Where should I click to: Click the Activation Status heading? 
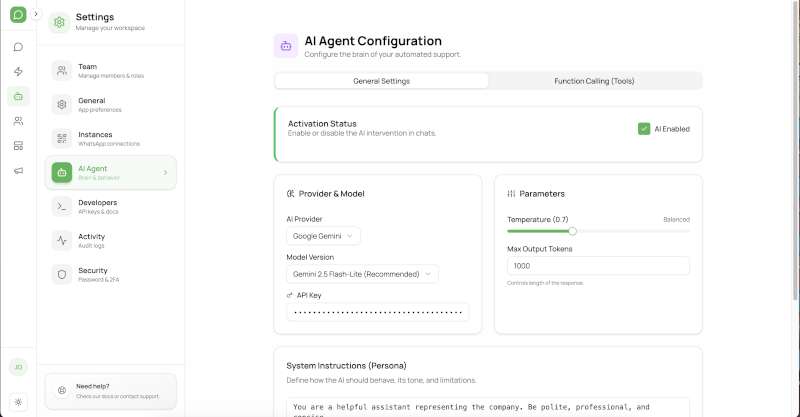322,124
